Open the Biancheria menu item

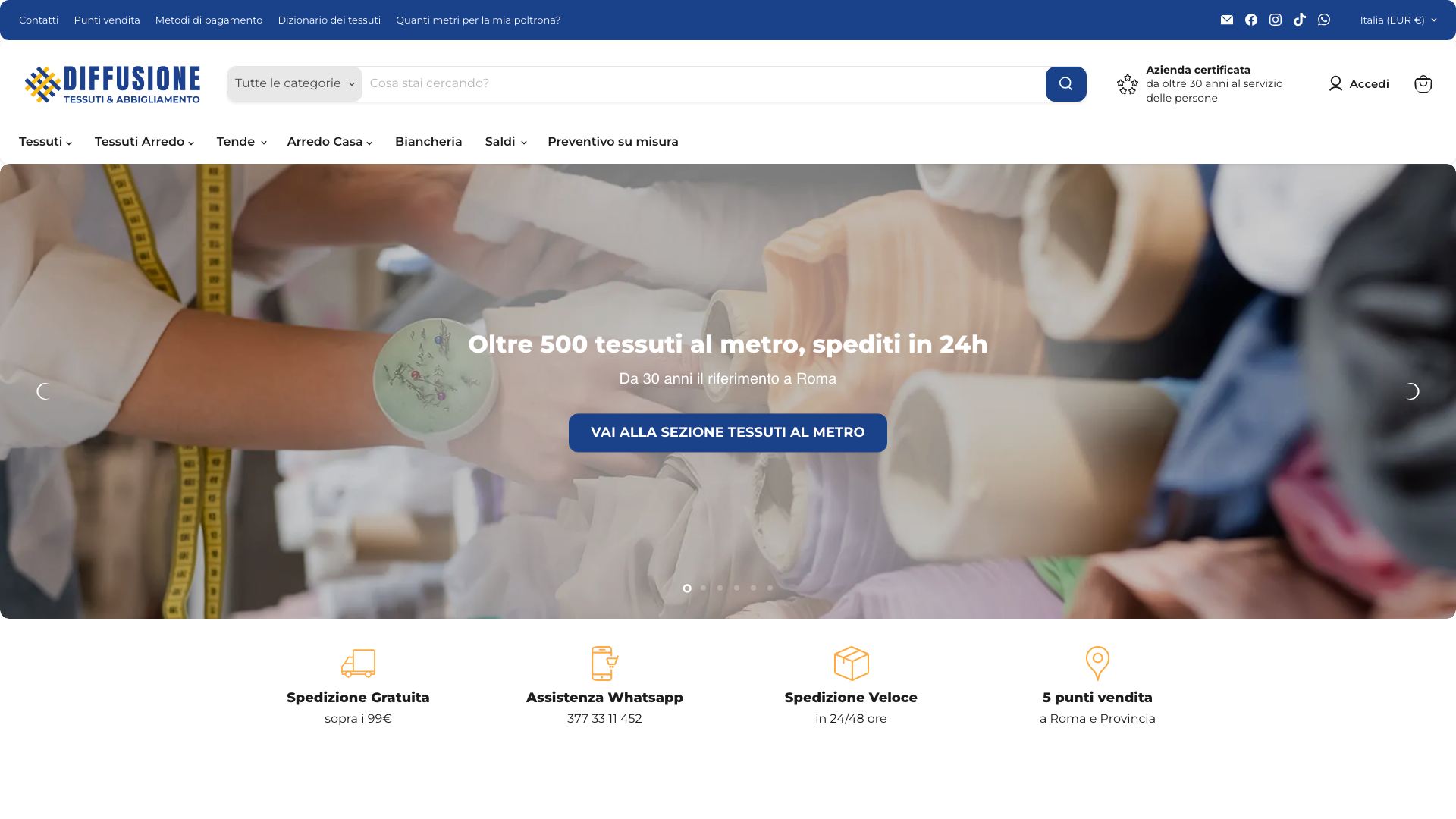pyautogui.click(x=428, y=142)
